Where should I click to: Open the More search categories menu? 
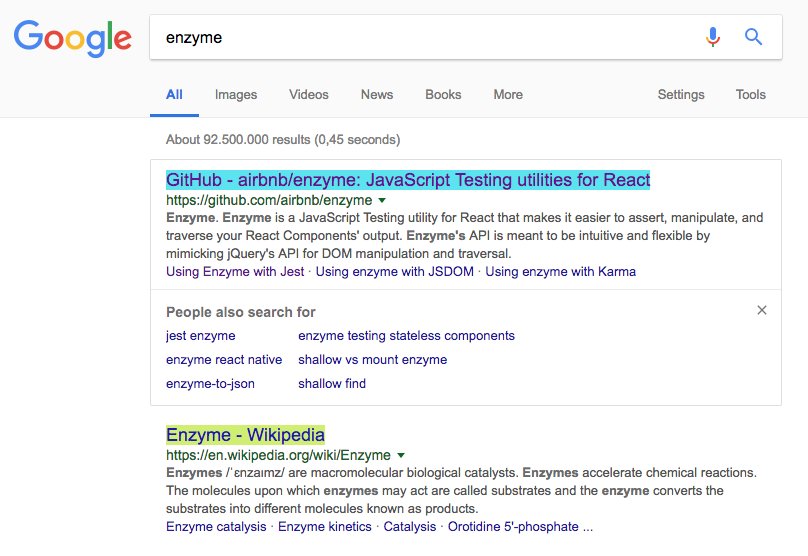coord(508,94)
